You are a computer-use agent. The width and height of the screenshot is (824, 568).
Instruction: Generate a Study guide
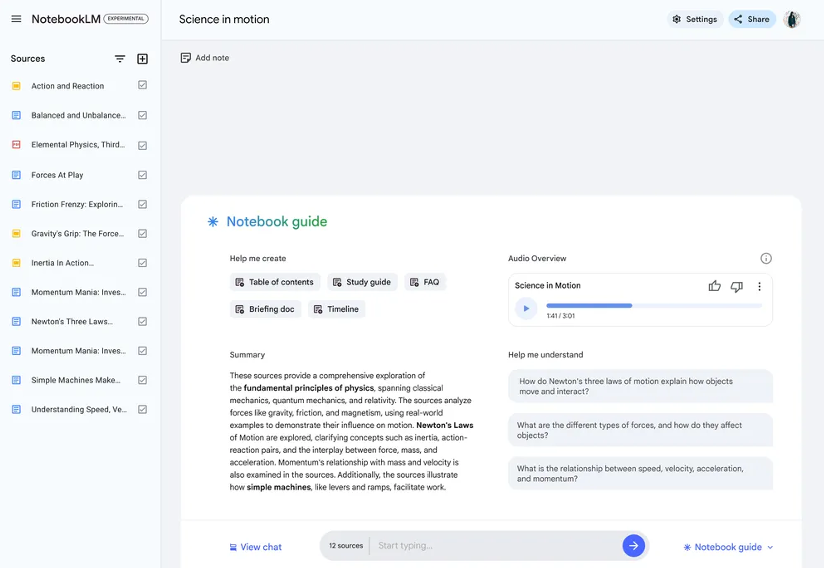tap(362, 282)
